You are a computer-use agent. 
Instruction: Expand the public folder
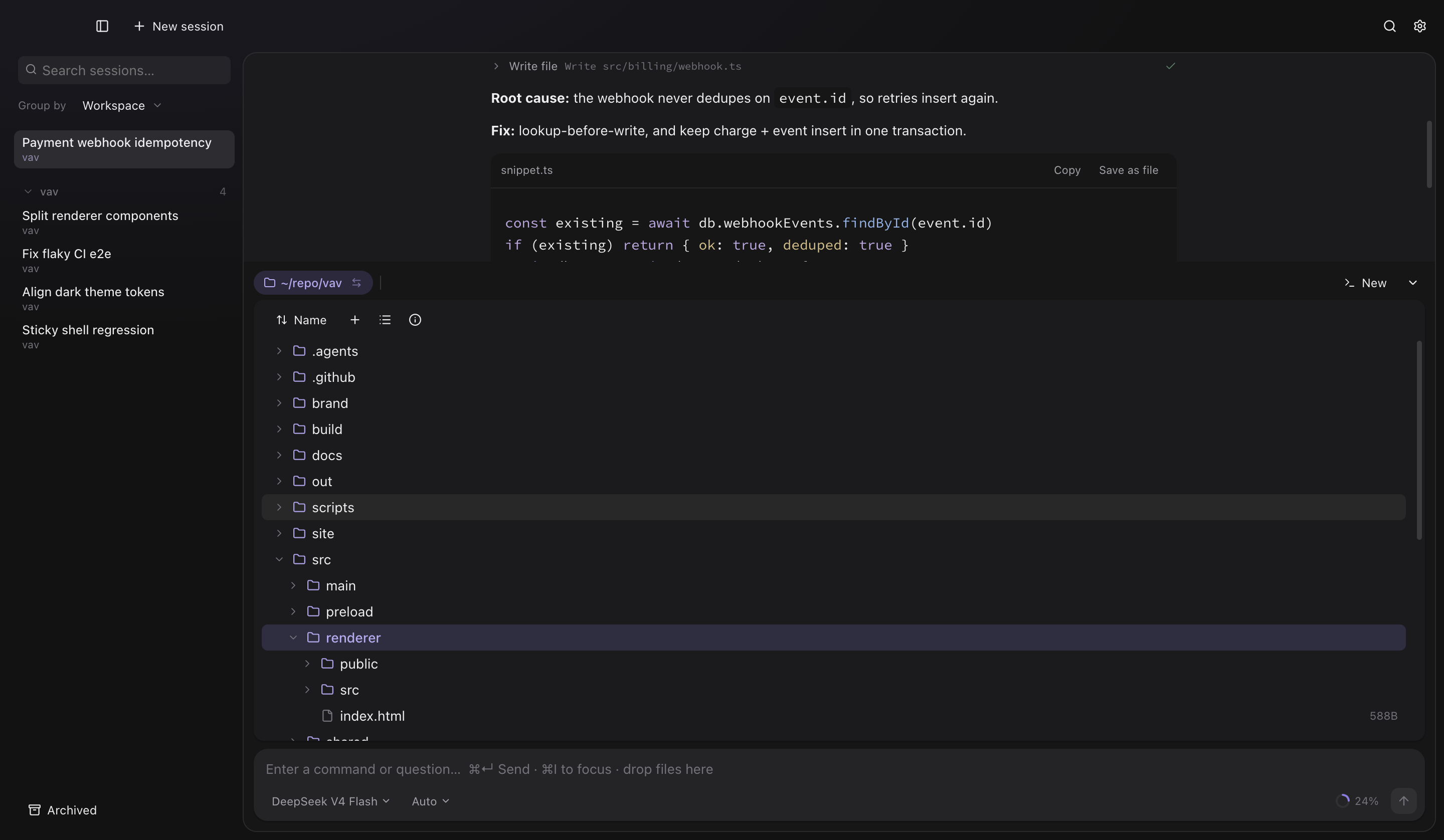point(307,664)
